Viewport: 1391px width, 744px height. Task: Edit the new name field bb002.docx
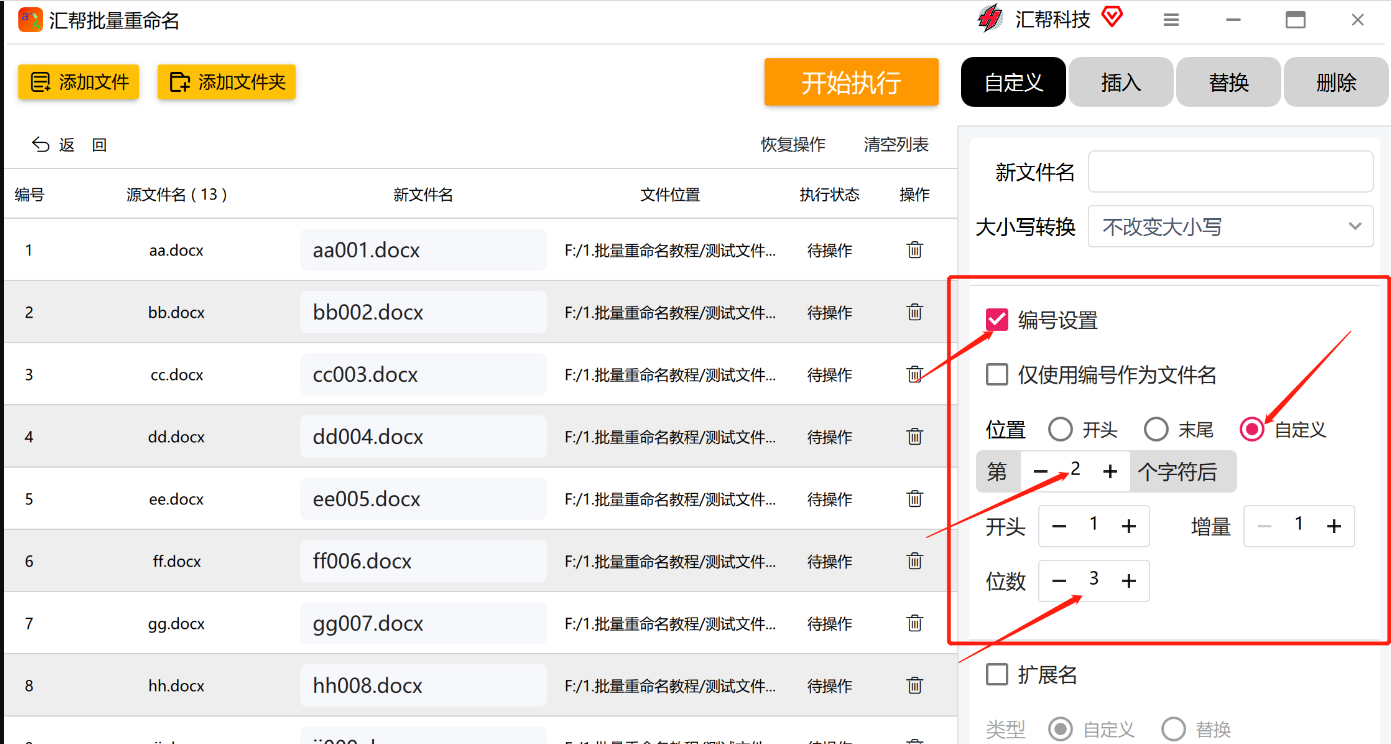click(x=423, y=312)
